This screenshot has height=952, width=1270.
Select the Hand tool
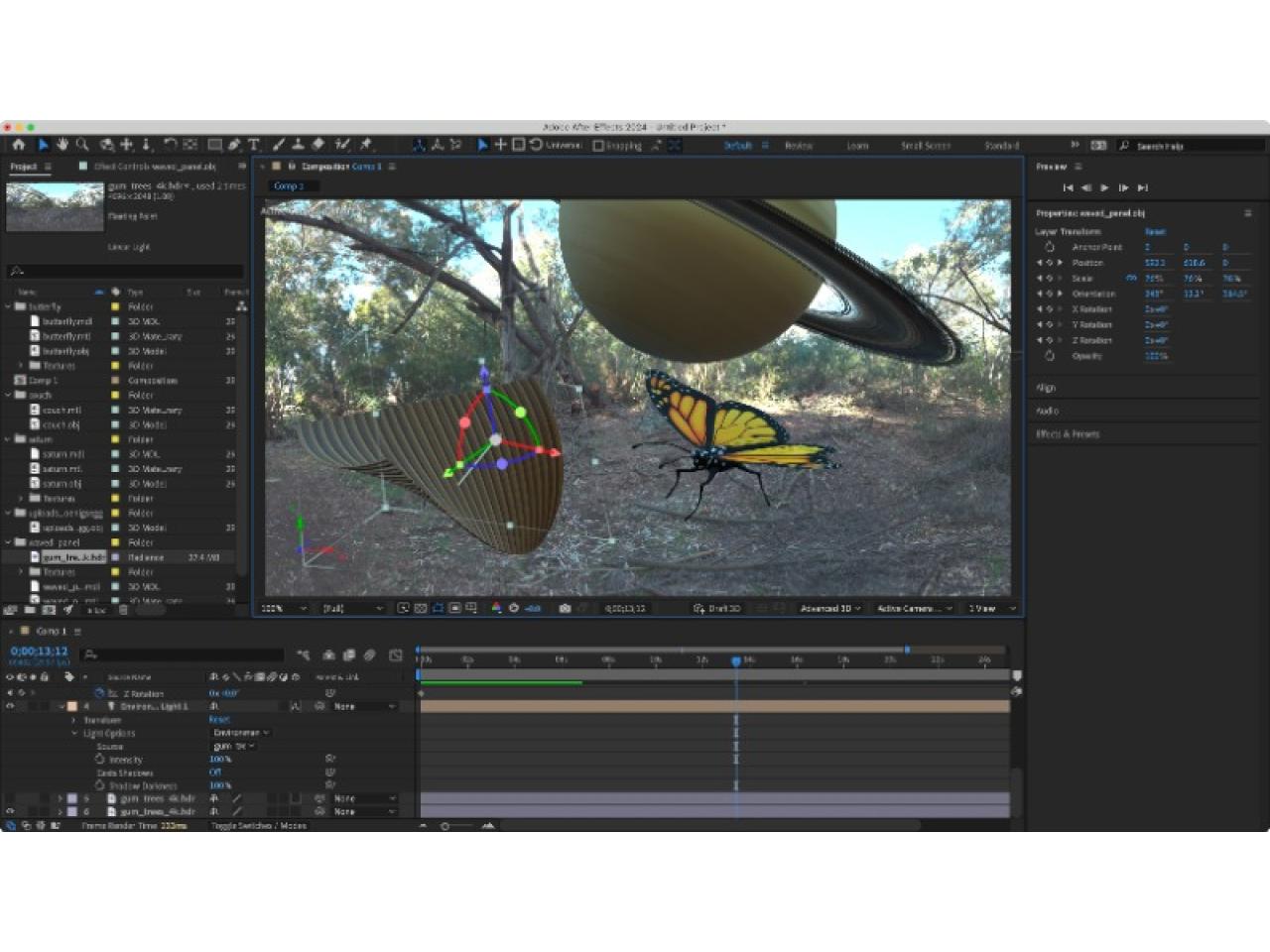click(63, 145)
